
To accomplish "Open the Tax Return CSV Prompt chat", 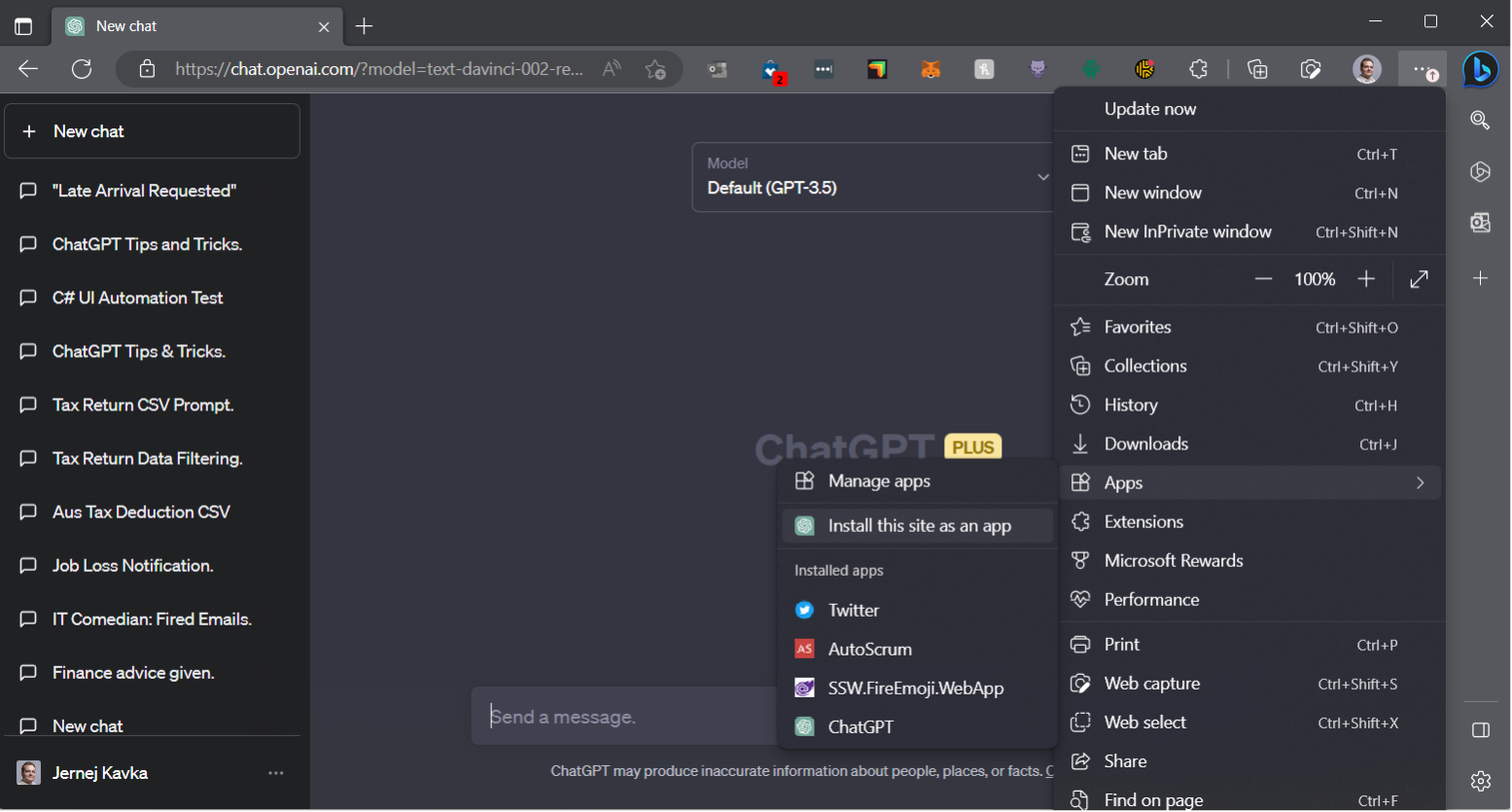I will tap(143, 405).
